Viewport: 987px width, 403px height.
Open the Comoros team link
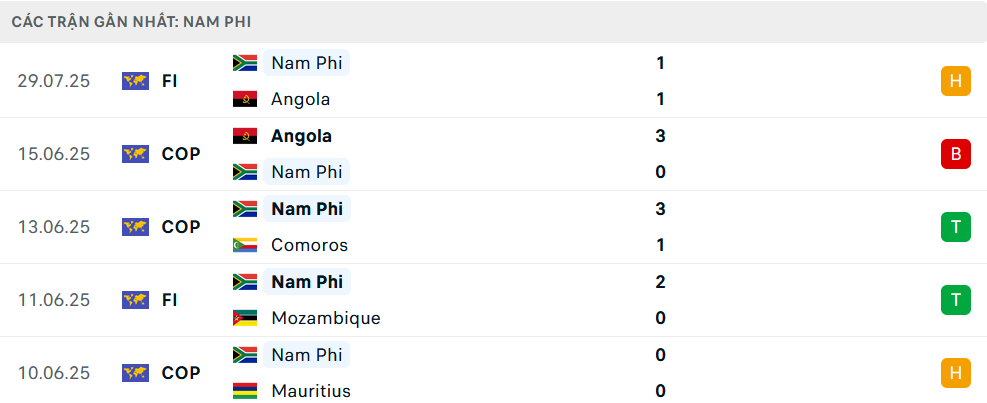[x=310, y=245]
